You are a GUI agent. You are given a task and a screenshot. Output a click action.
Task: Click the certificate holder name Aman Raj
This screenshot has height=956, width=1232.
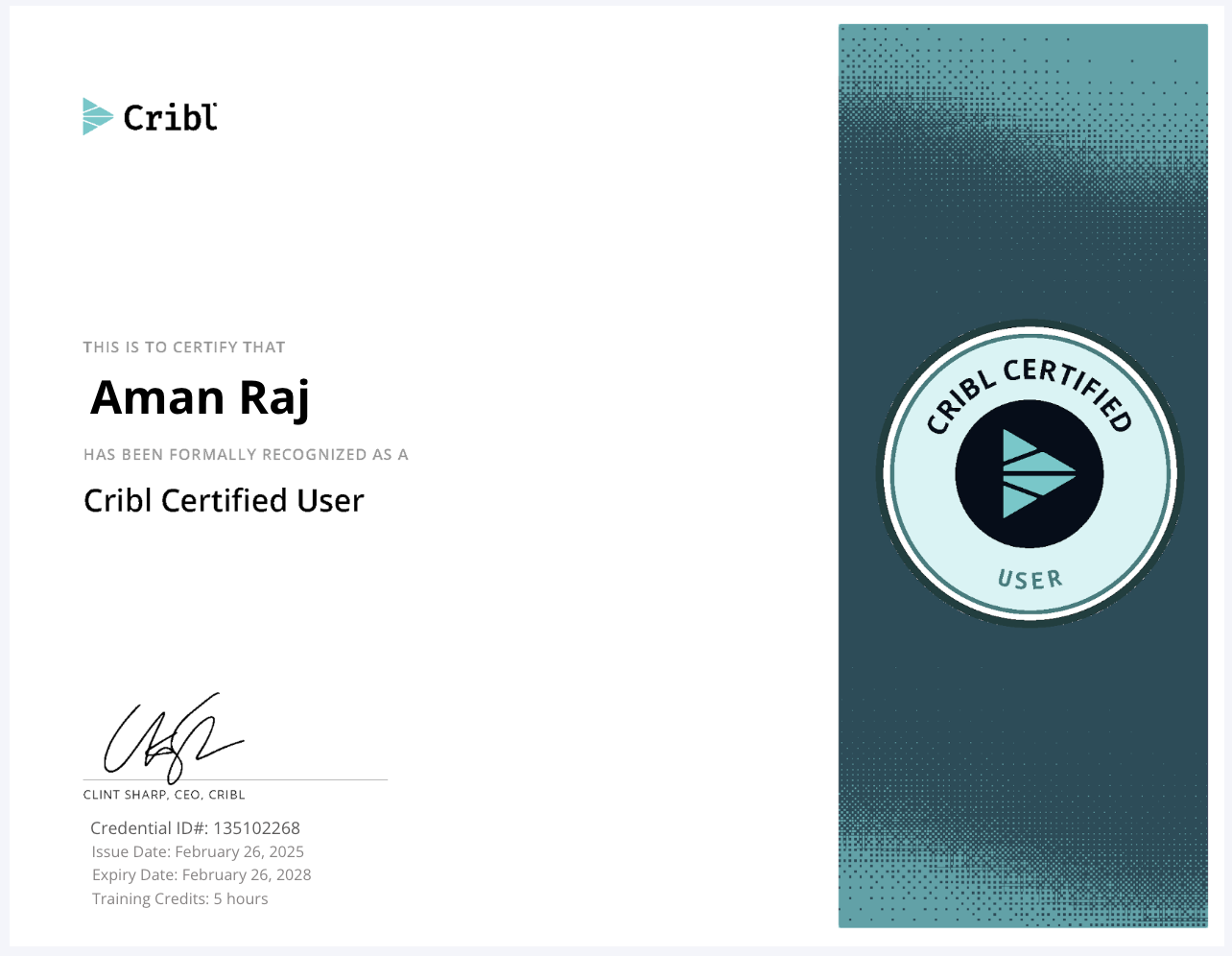click(x=199, y=396)
